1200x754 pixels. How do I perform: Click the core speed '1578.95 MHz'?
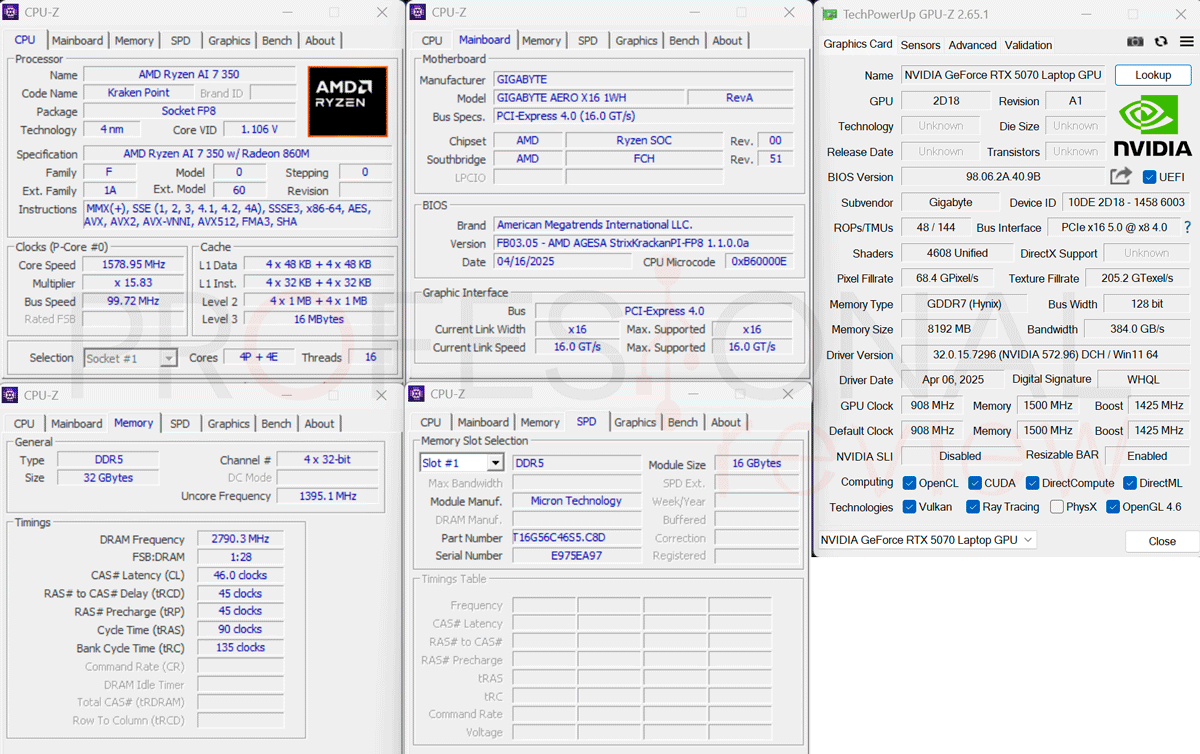point(133,265)
